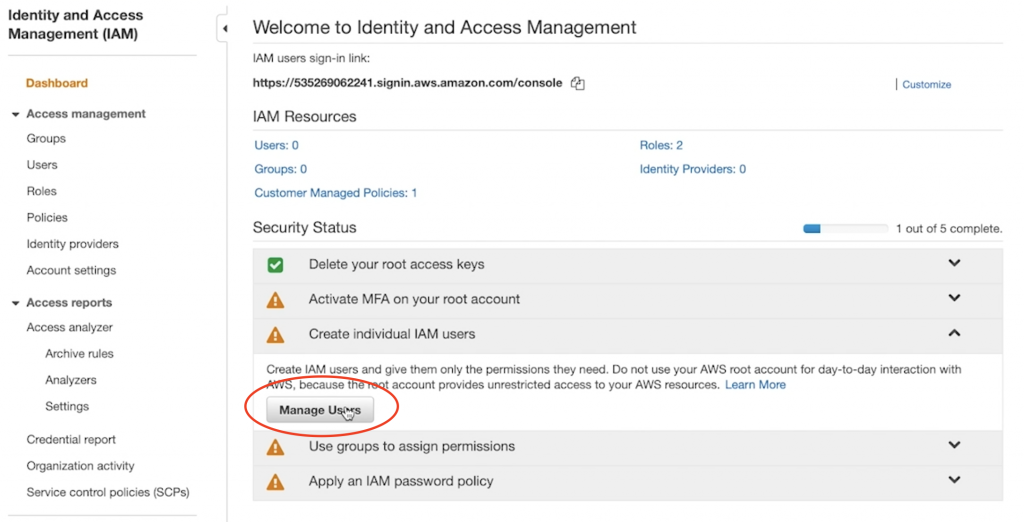Open Analyzers in the sidebar
This screenshot has height=522, width=1024.
[71, 380]
